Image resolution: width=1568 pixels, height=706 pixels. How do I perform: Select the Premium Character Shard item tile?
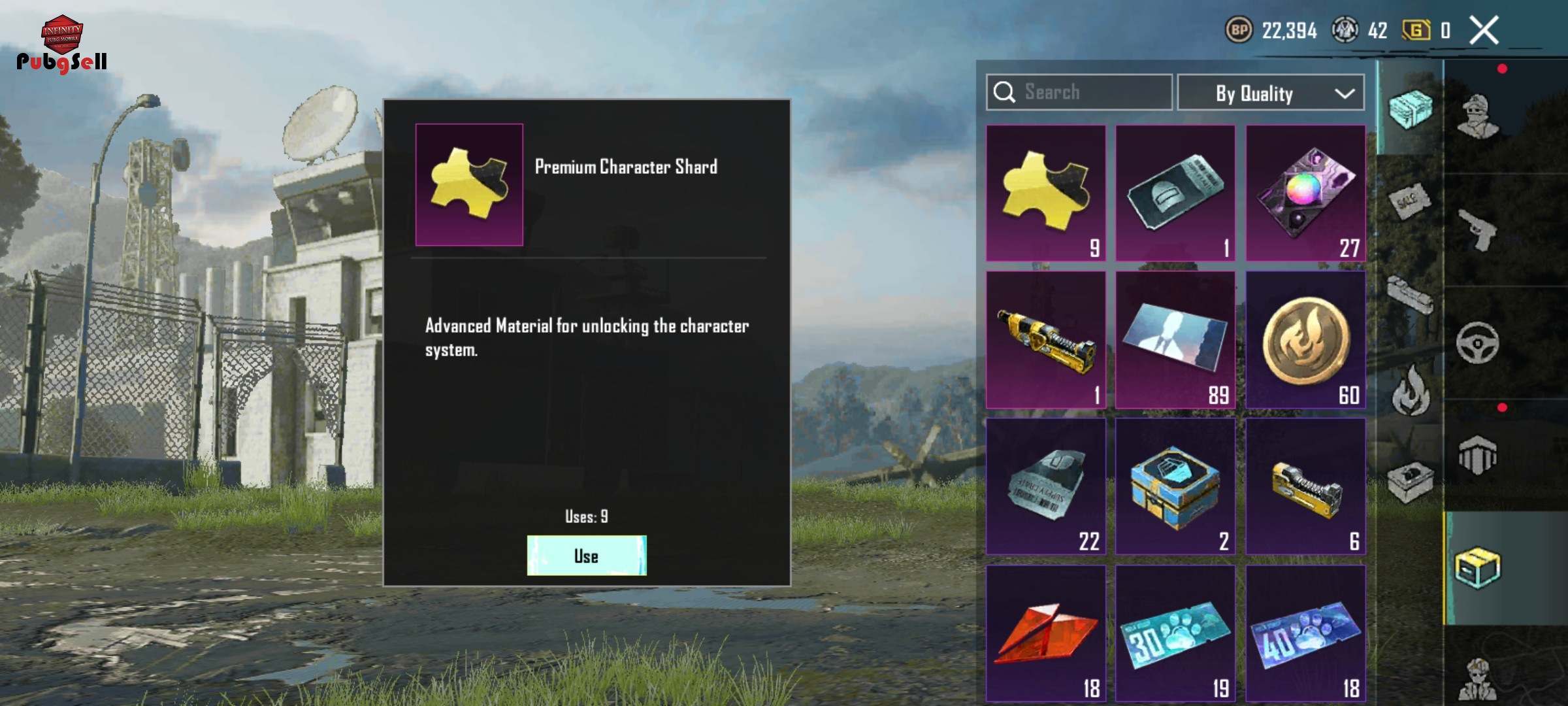(1046, 193)
